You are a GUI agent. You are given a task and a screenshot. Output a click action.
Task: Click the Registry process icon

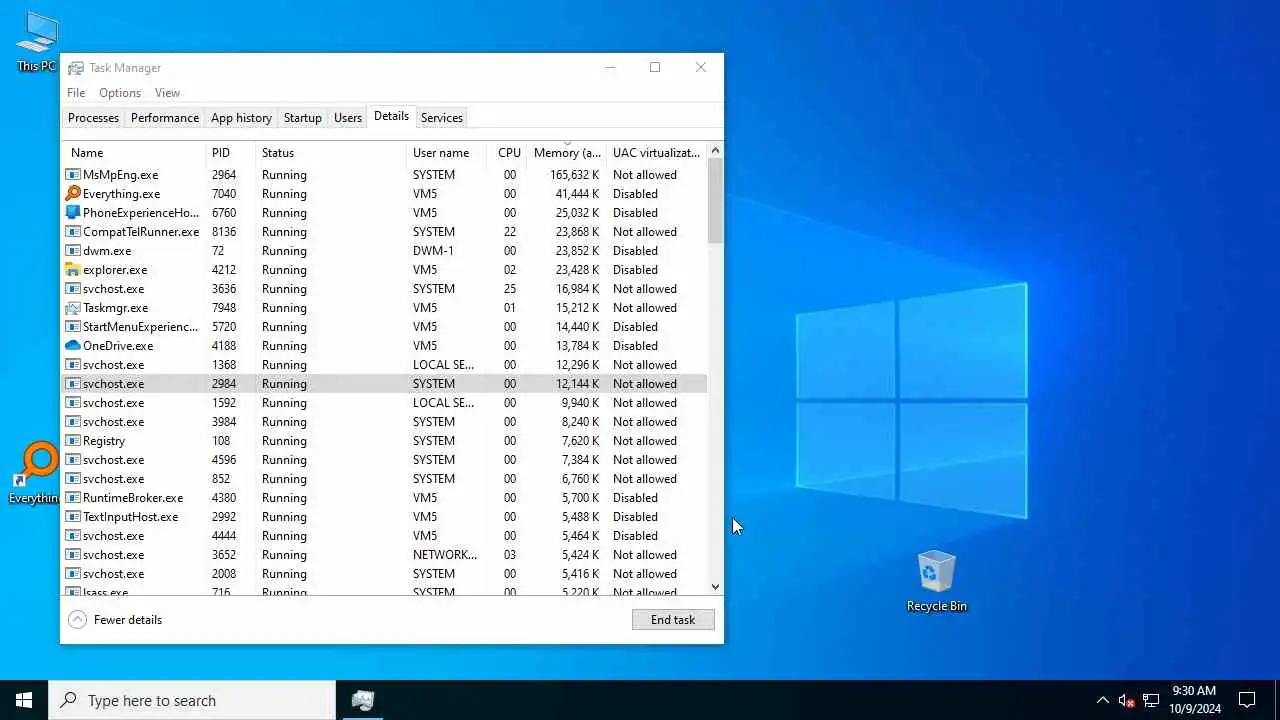(x=72, y=440)
